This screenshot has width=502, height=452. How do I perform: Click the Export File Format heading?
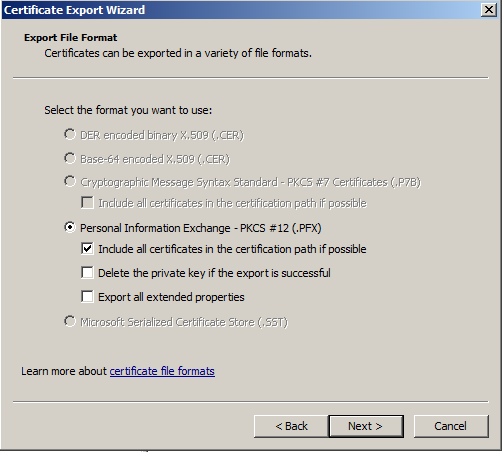70,38
